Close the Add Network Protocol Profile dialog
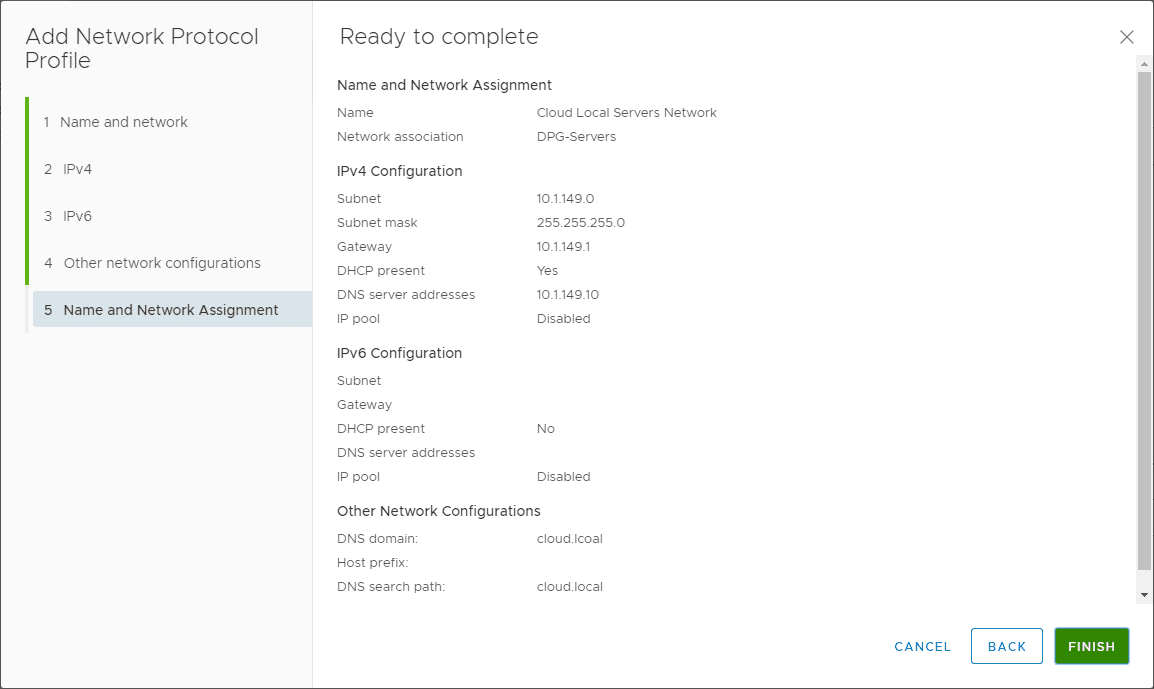1154x689 pixels. pos(1127,37)
